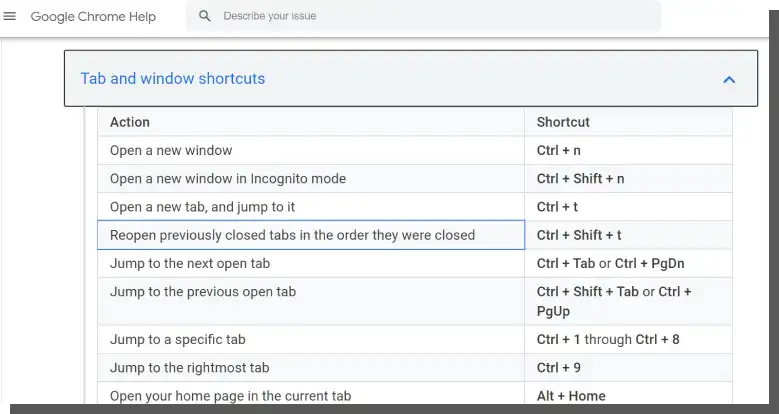Select the Alt + Home shortcut cell

[628, 396]
